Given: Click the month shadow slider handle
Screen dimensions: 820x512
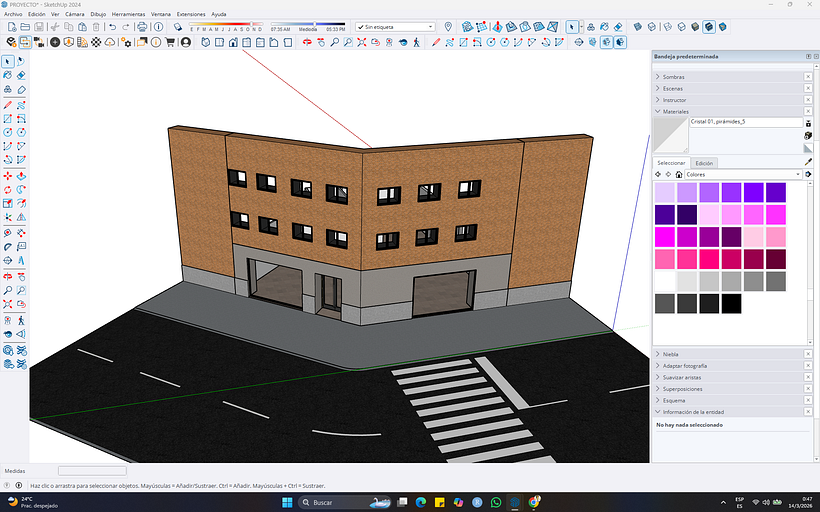Looking at the screenshot, I should tap(252, 24).
